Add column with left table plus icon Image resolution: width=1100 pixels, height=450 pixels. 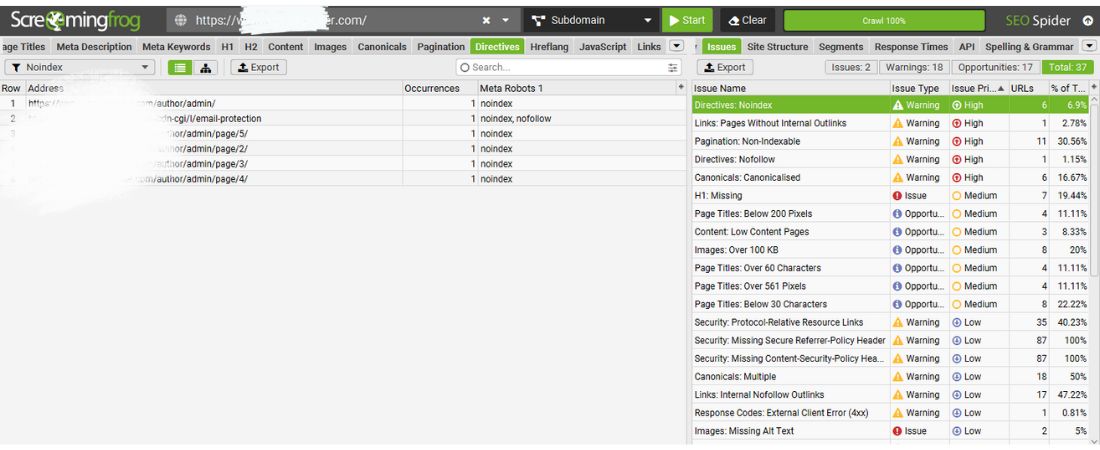[682, 88]
